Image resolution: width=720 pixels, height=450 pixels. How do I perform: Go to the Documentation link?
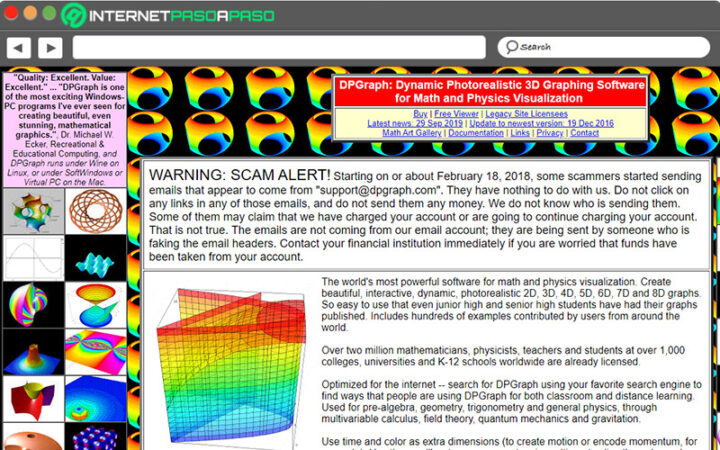point(476,133)
